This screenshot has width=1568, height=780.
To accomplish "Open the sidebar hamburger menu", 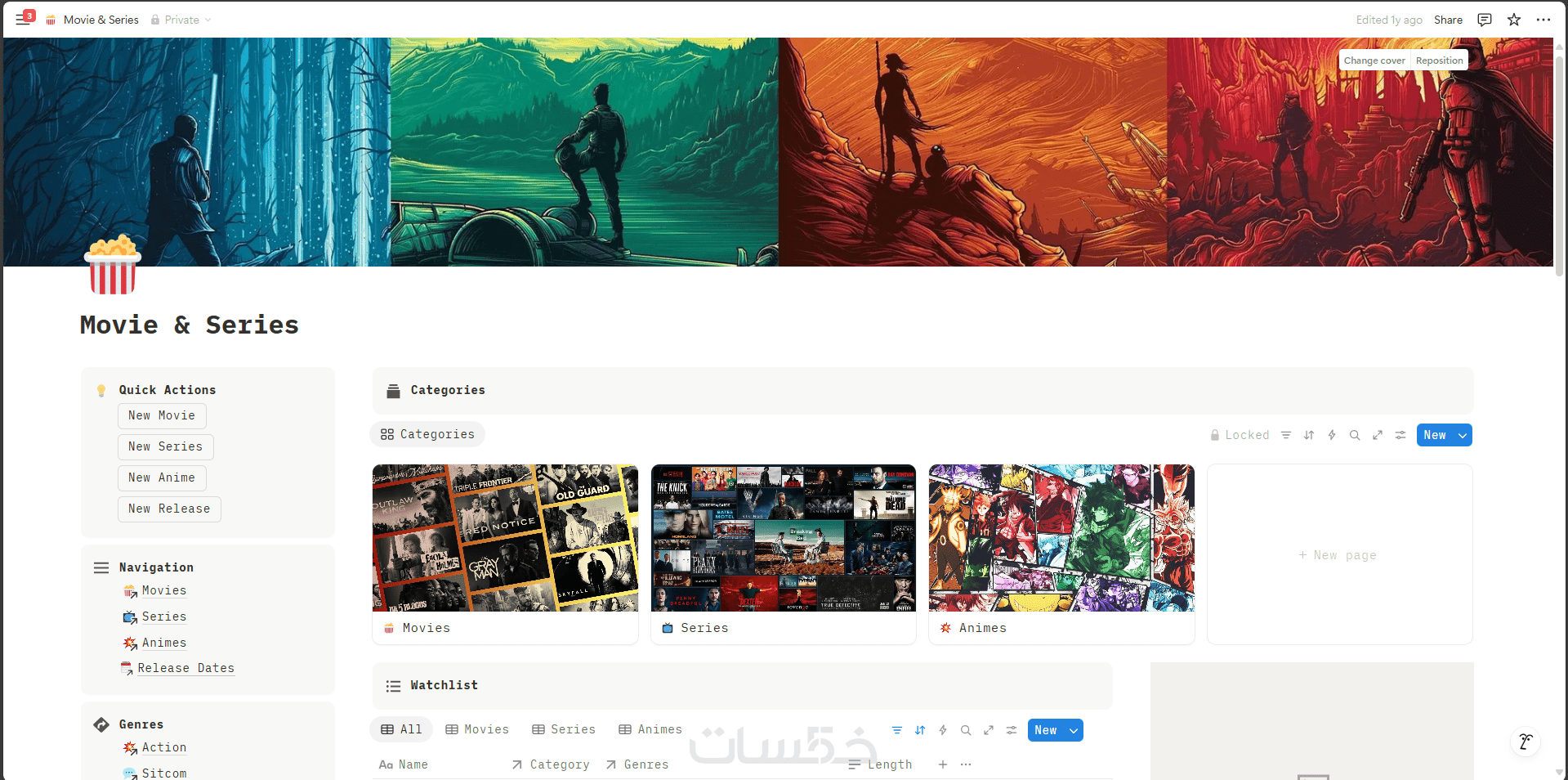I will (x=23, y=20).
